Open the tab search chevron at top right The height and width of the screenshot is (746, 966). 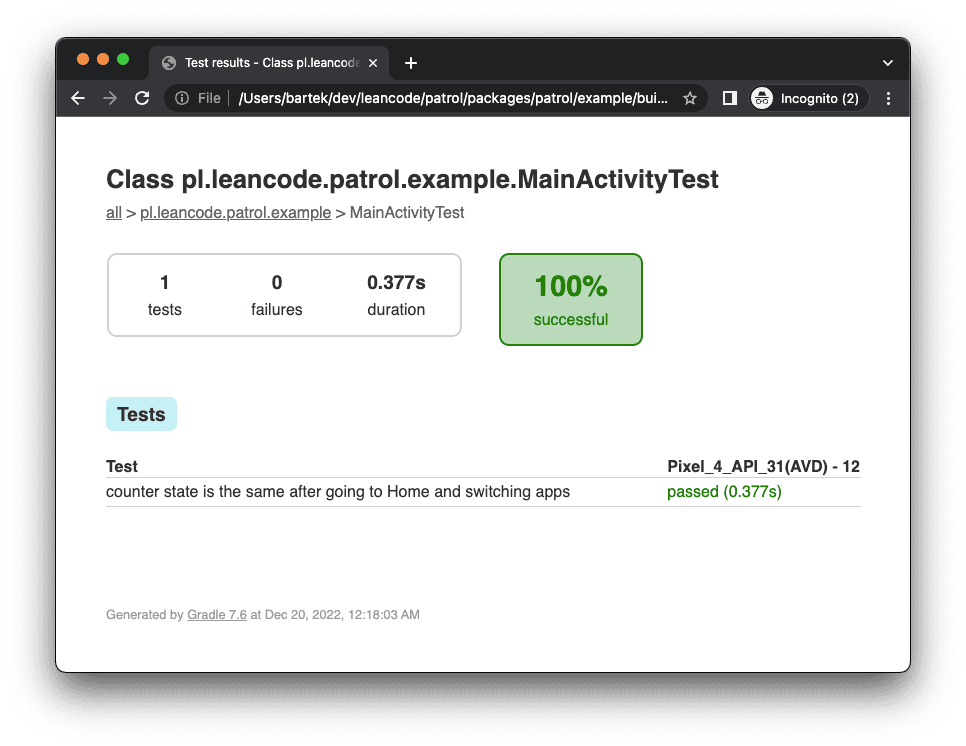click(887, 62)
